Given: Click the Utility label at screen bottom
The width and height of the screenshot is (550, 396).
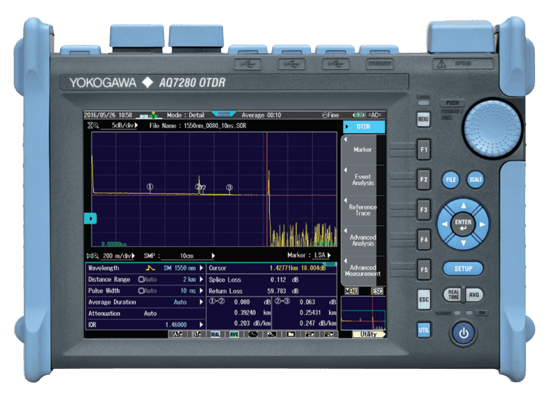Looking at the screenshot, I should coord(369,334).
